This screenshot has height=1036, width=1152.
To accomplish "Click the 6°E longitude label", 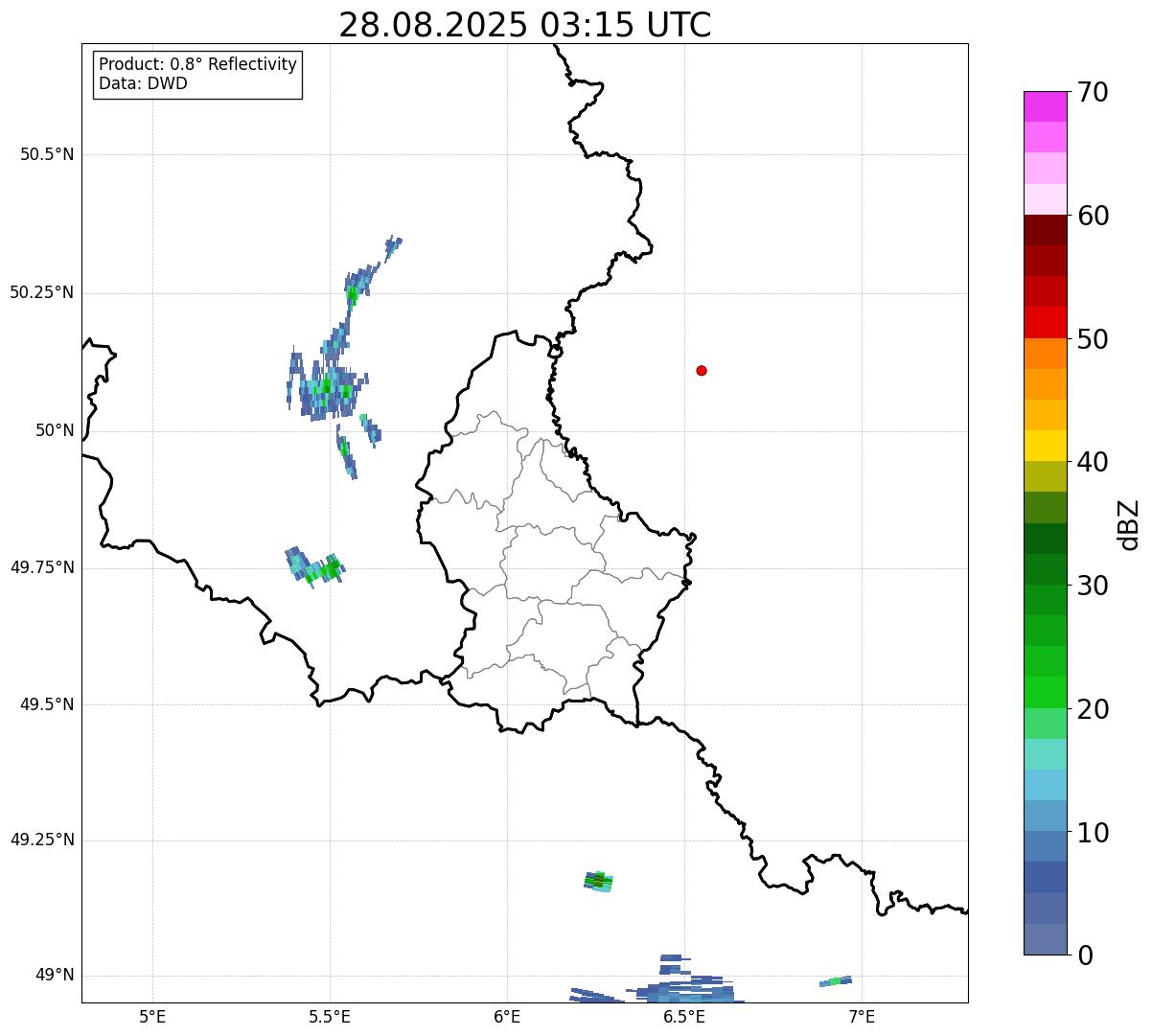I will [507, 1016].
